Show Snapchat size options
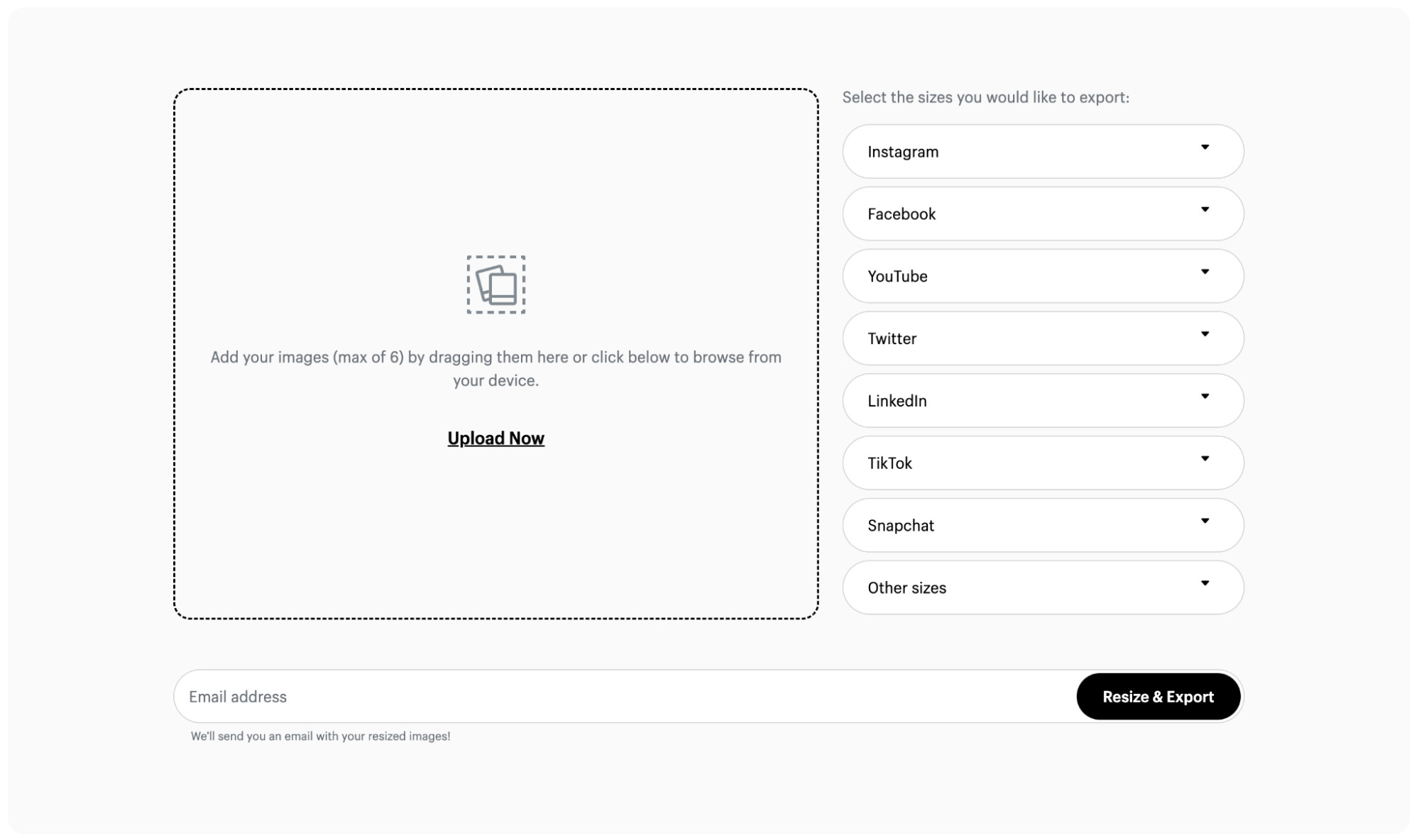 1043,525
